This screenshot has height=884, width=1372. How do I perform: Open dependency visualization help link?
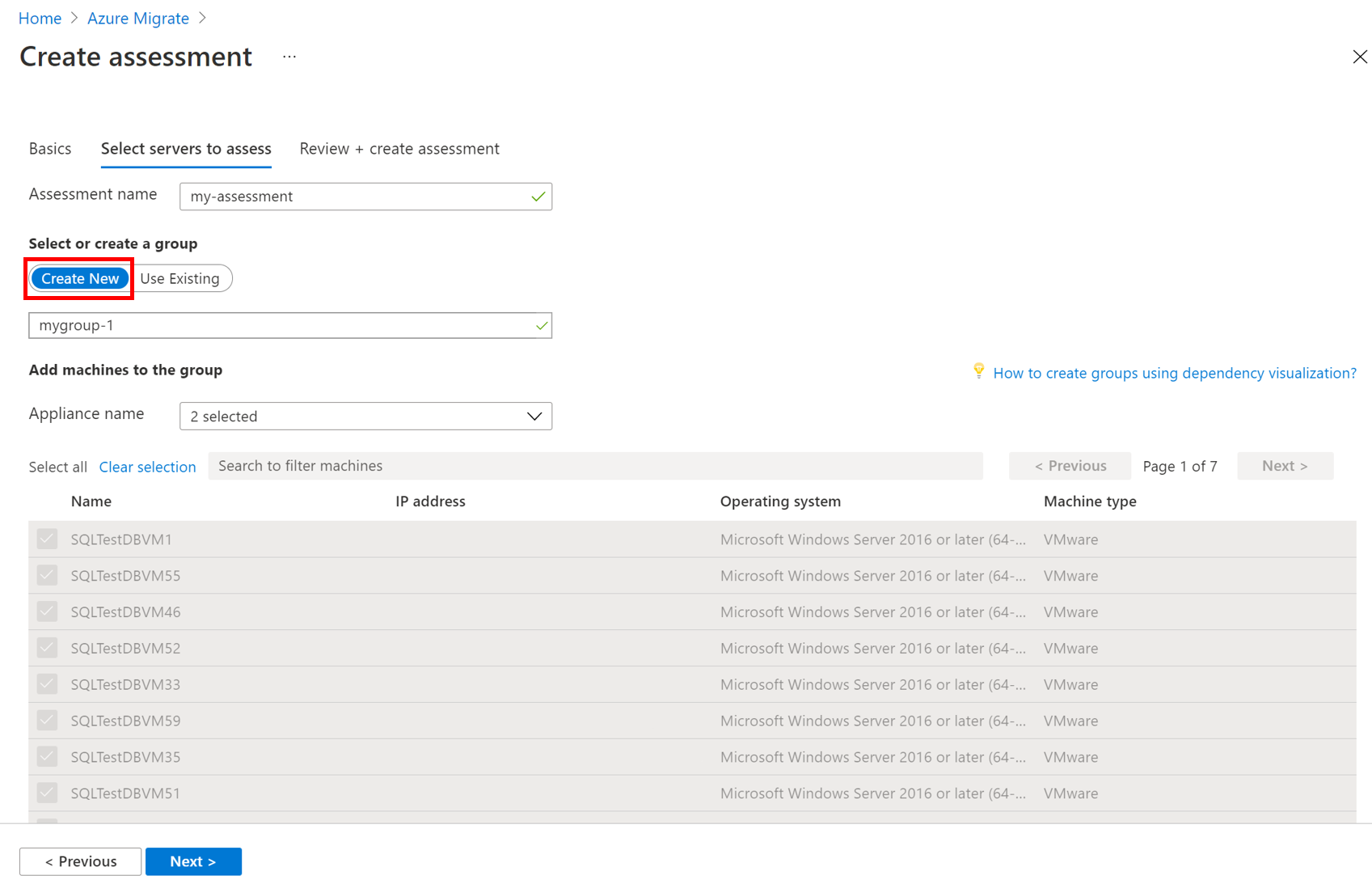pyautogui.click(x=1174, y=373)
